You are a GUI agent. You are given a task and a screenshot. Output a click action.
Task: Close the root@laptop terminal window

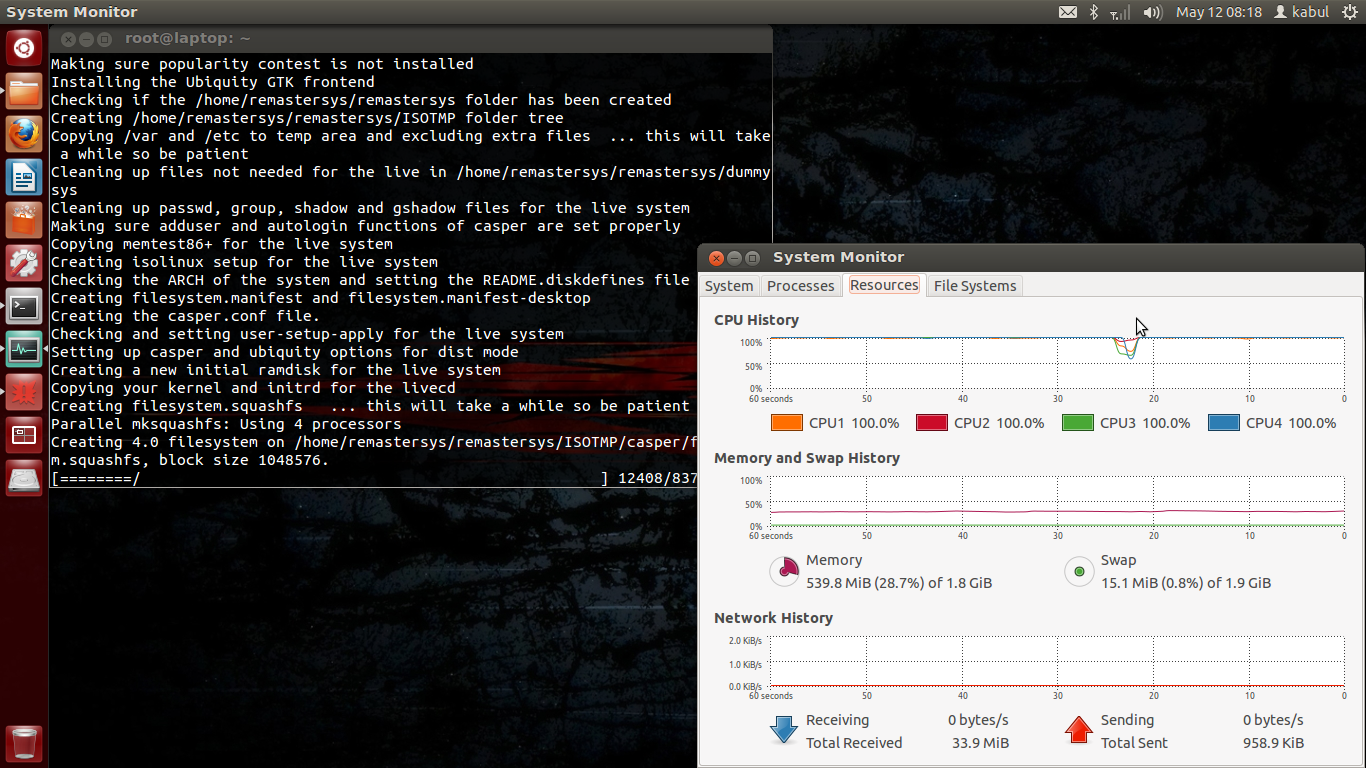(68, 39)
